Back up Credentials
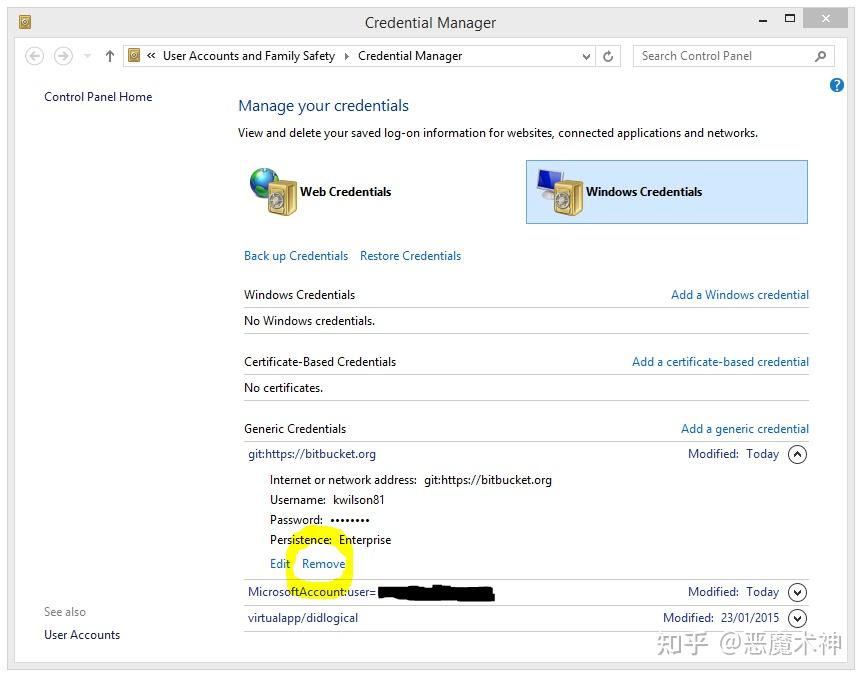Screen dimensions: 864x678 pyautogui.click(x=295, y=255)
